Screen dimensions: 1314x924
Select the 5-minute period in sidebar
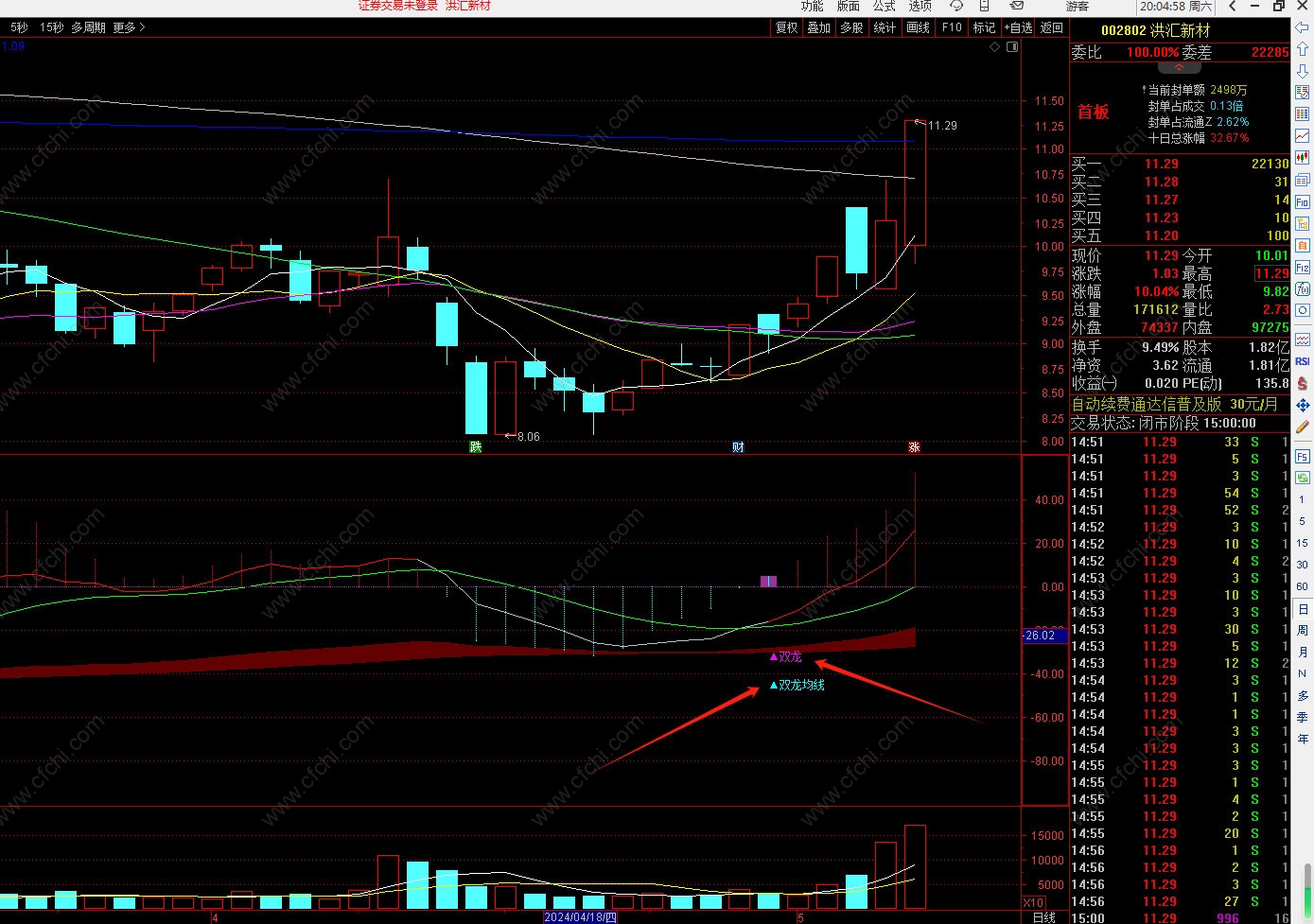click(1303, 521)
